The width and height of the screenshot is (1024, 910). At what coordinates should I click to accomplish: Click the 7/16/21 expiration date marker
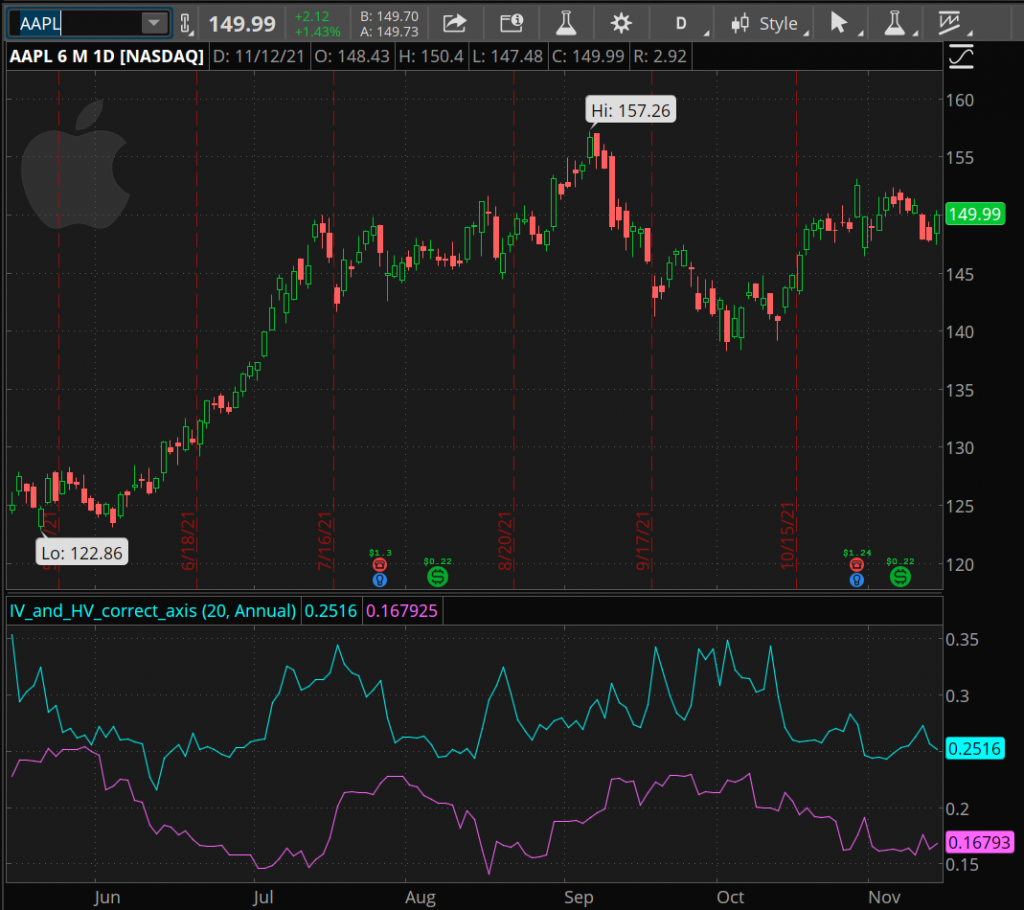tap(325, 541)
